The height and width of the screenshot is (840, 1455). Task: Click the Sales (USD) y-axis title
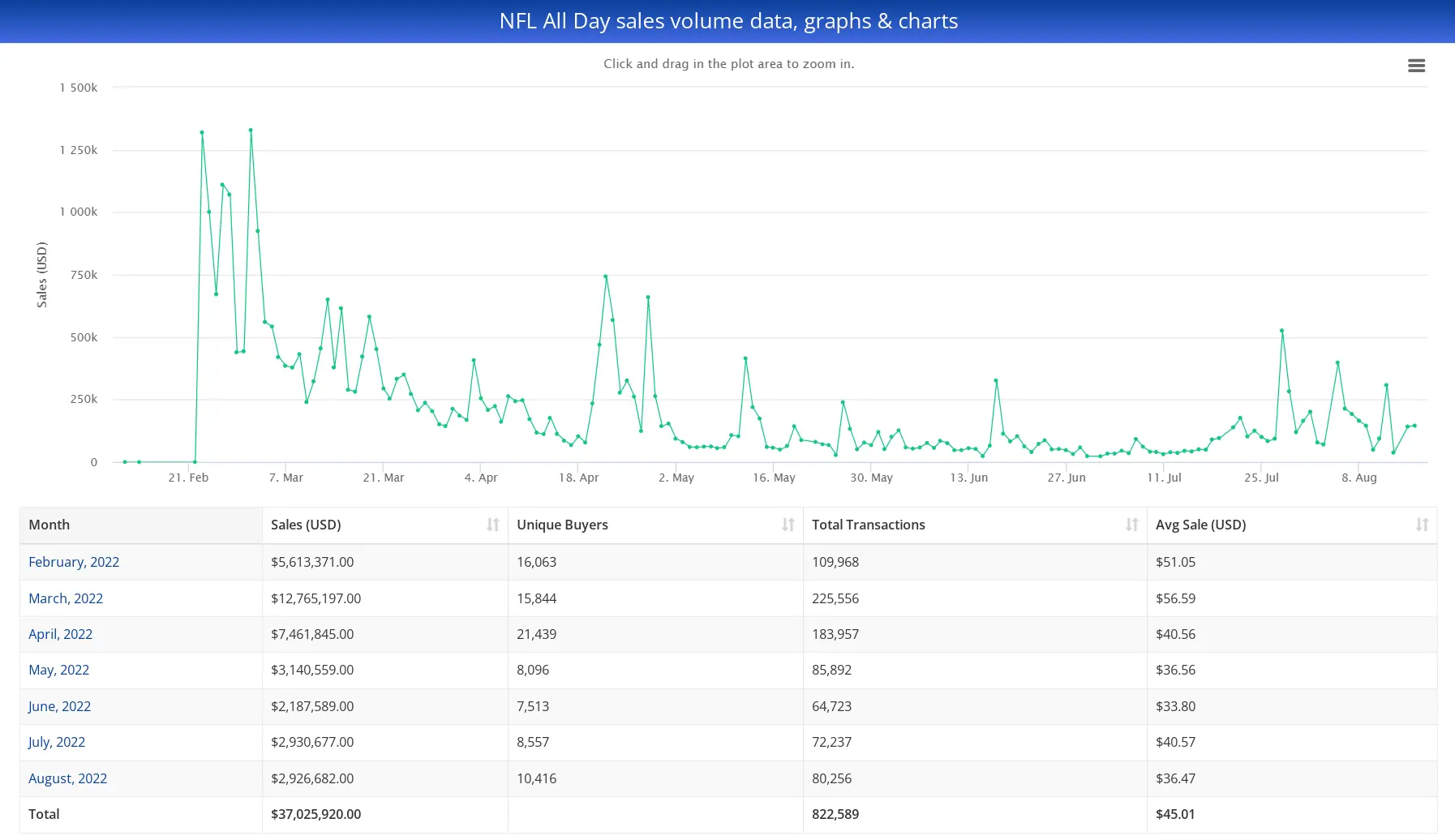click(x=42, y=275)
